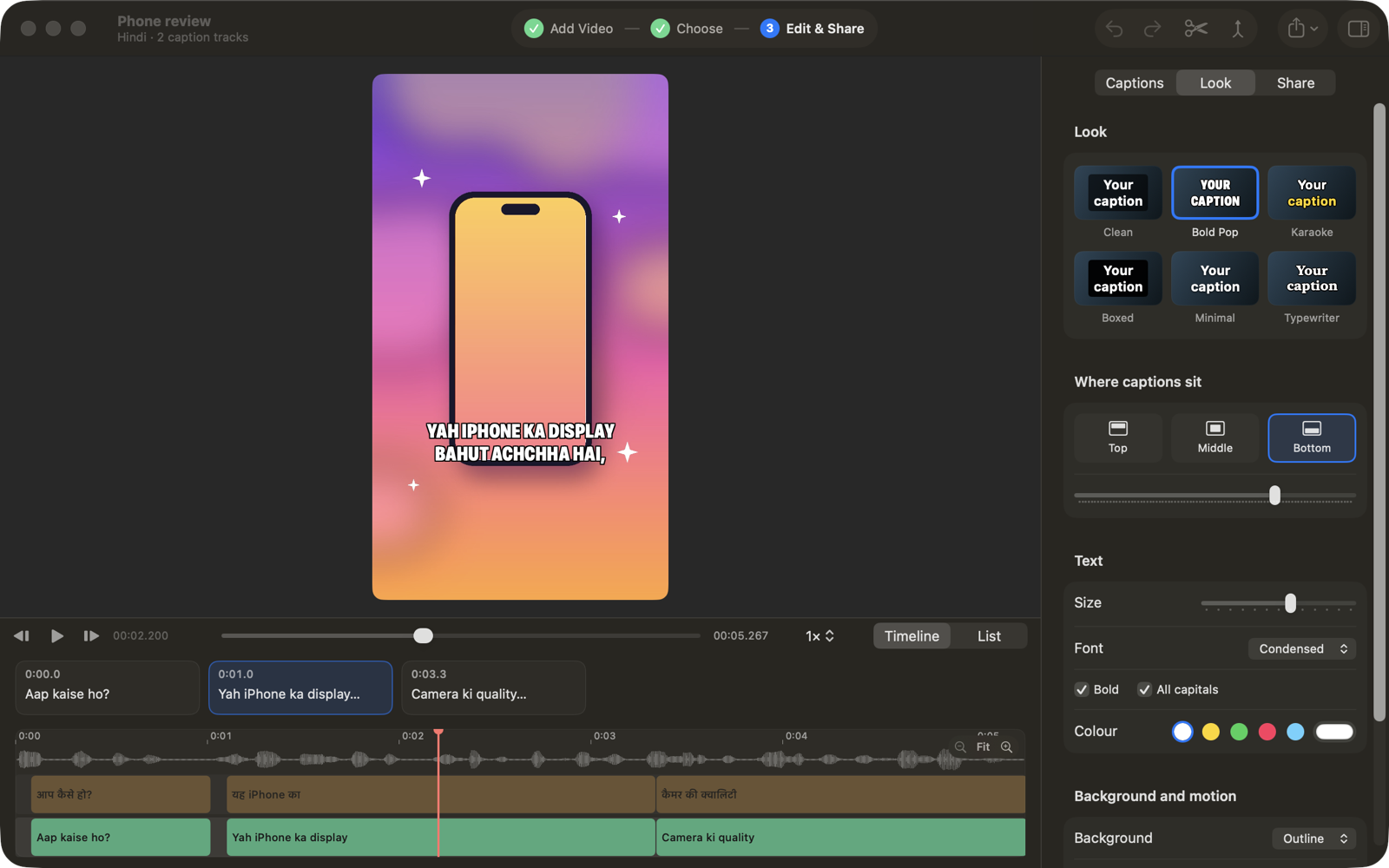Image resolution: width=1389 pixels, height=868 pixels.
Task: Choose the Clean caption style
Action: pos(1118,193)
